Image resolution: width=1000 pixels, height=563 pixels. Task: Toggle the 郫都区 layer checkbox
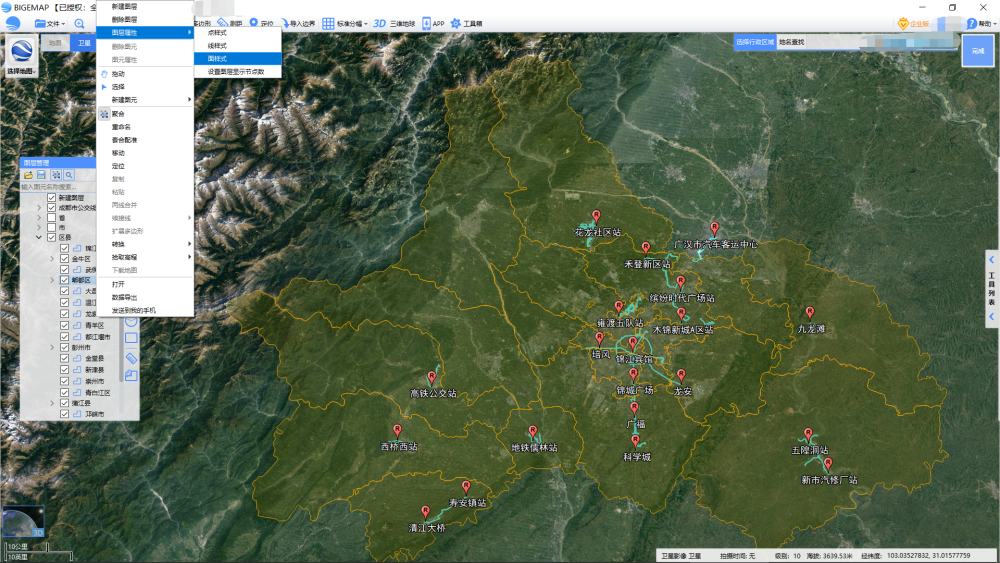(x=65, y=281)
